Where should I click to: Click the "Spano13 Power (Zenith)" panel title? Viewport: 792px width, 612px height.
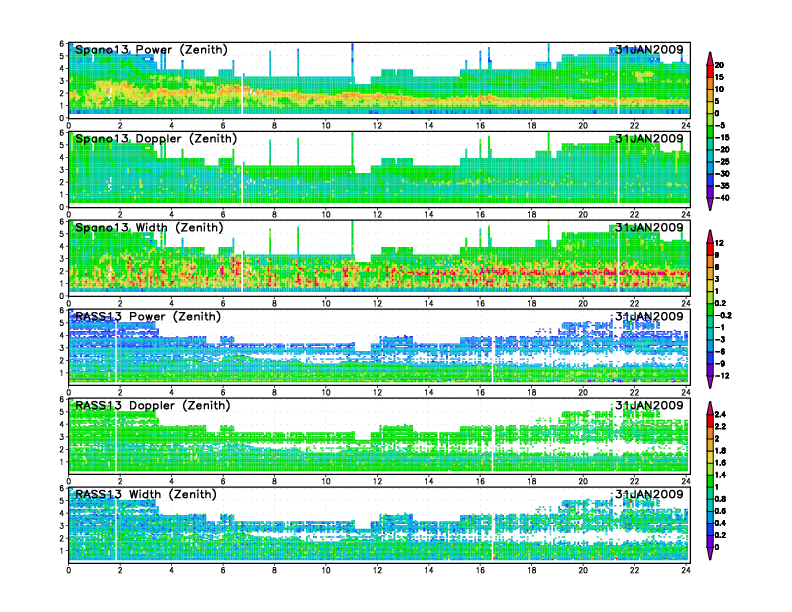pos(152,50)
